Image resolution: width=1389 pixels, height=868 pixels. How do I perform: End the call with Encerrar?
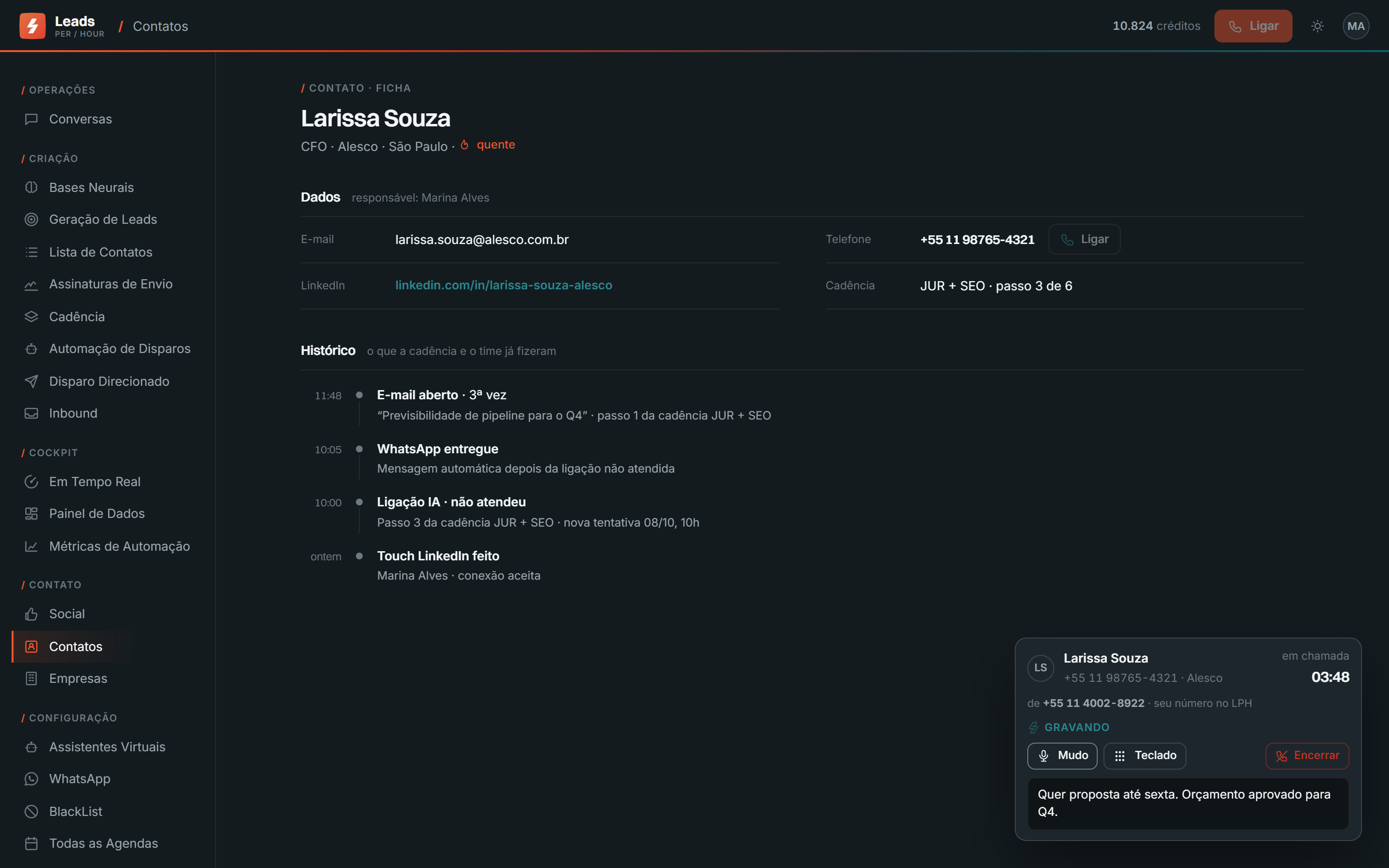[1307, 756]
